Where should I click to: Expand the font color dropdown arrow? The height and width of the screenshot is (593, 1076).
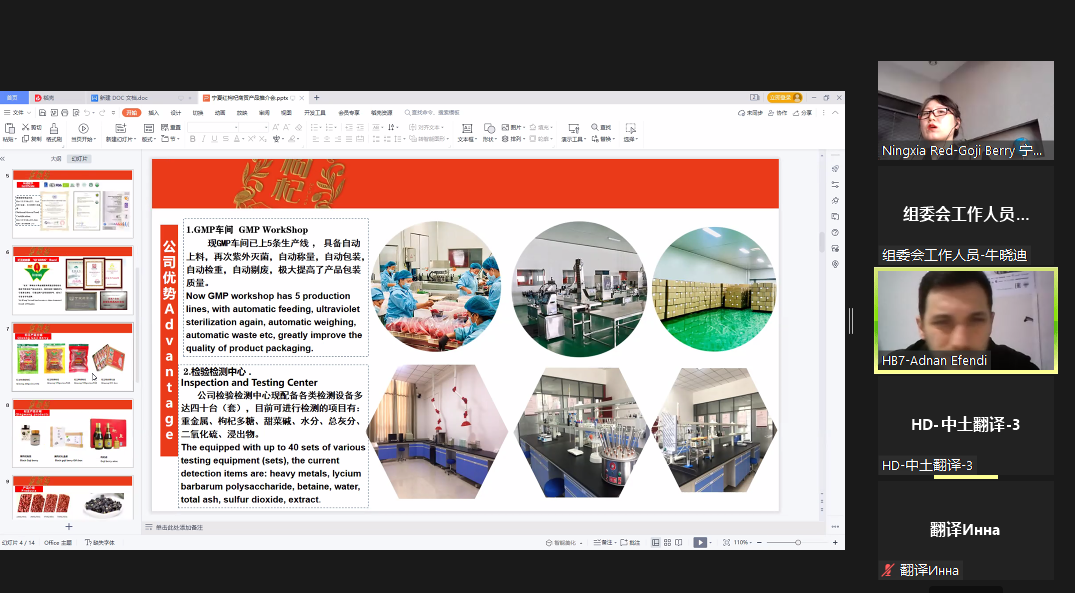point(244,139)
